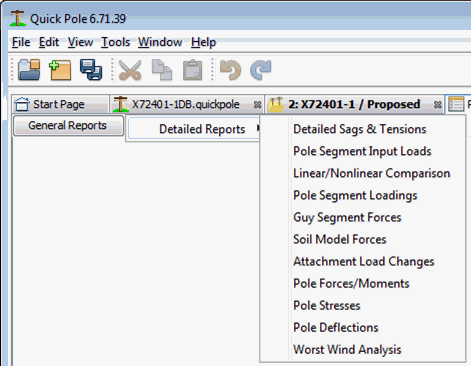Screen dimensions: 471x366
Task: Click the home icon on Start Page tab
Action: 22,104
